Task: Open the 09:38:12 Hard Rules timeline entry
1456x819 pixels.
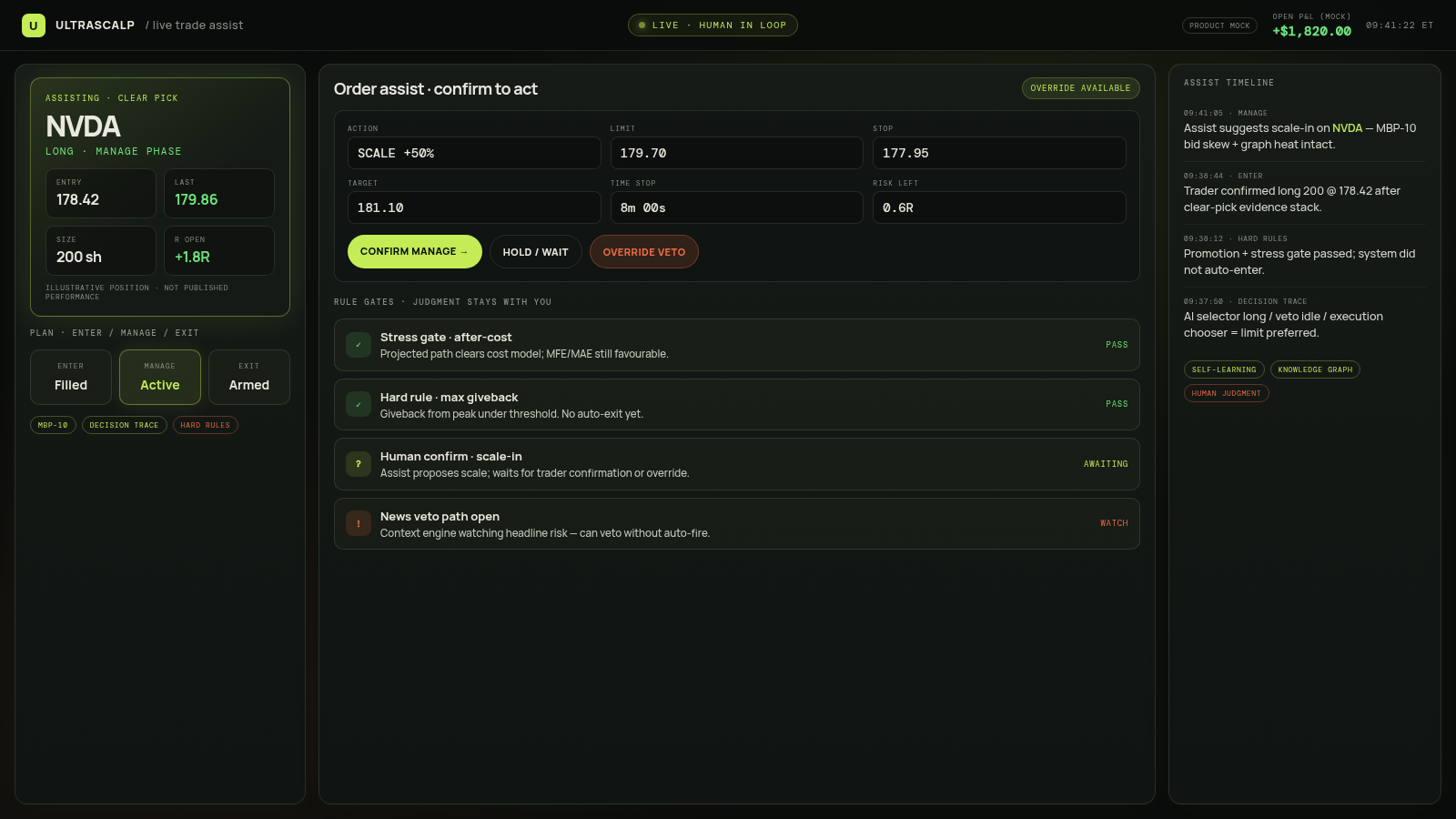Action: click(1305, 256)
